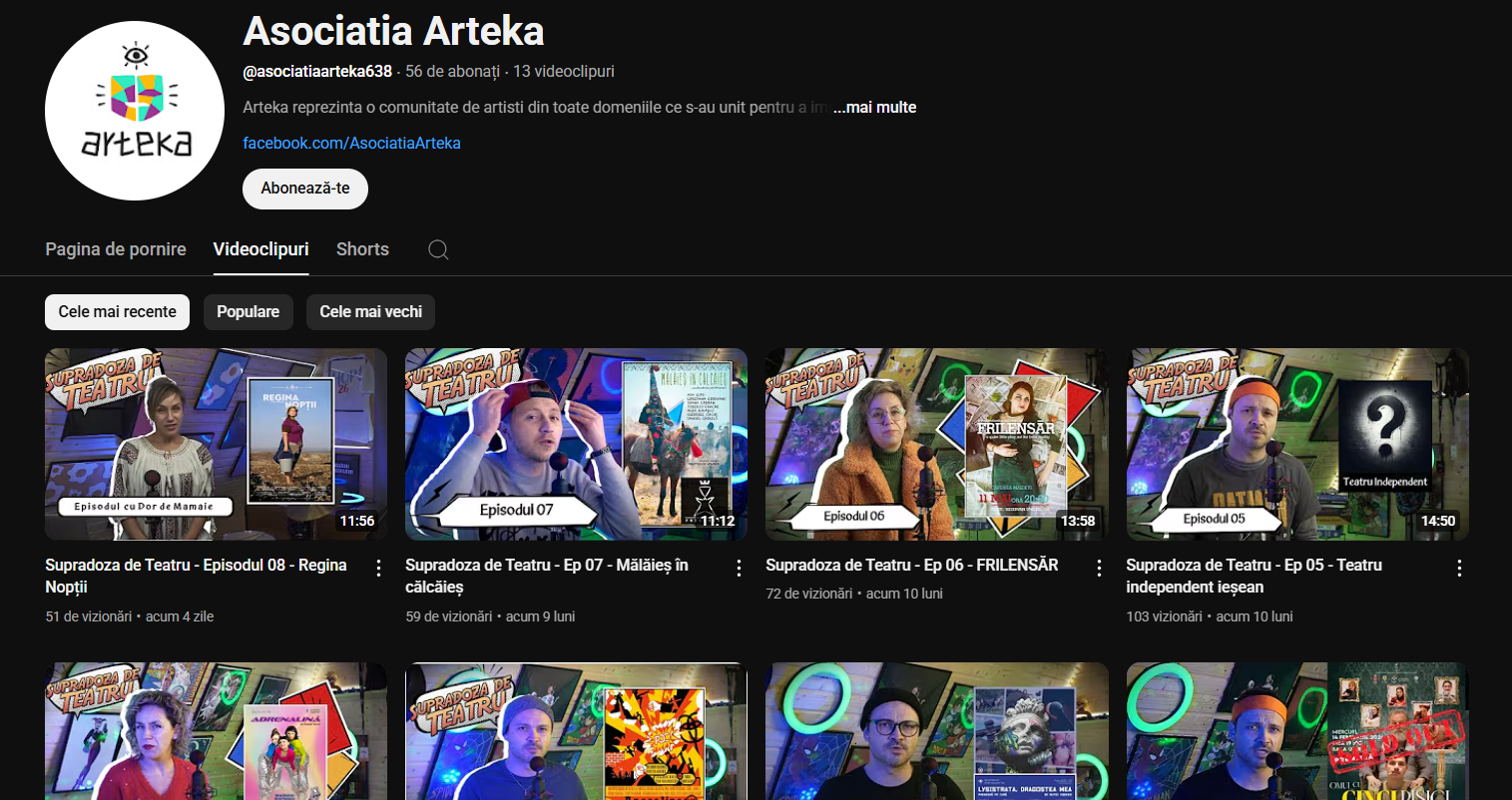Open options menu for Episodul 08 video
The height and width of the screenshot is (800, 1512).
point(378,569)
